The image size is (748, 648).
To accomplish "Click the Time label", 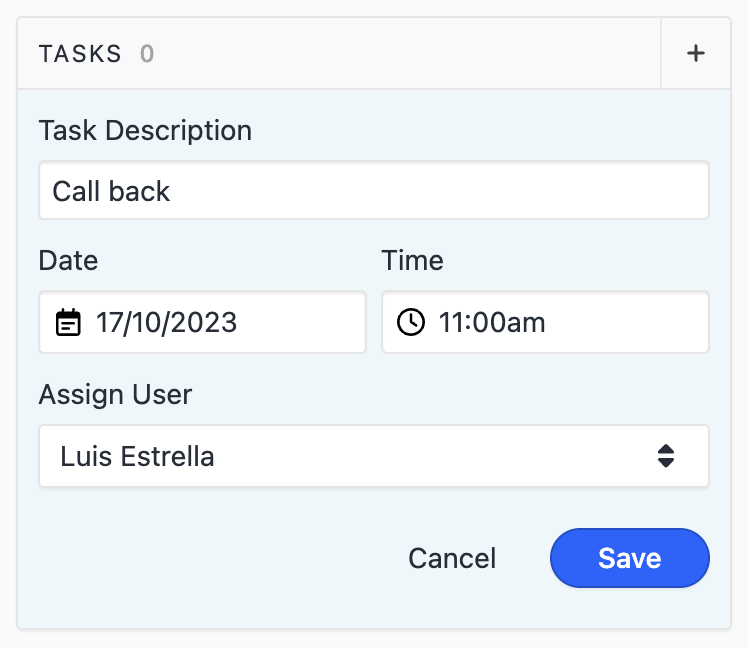I will 412,261.
